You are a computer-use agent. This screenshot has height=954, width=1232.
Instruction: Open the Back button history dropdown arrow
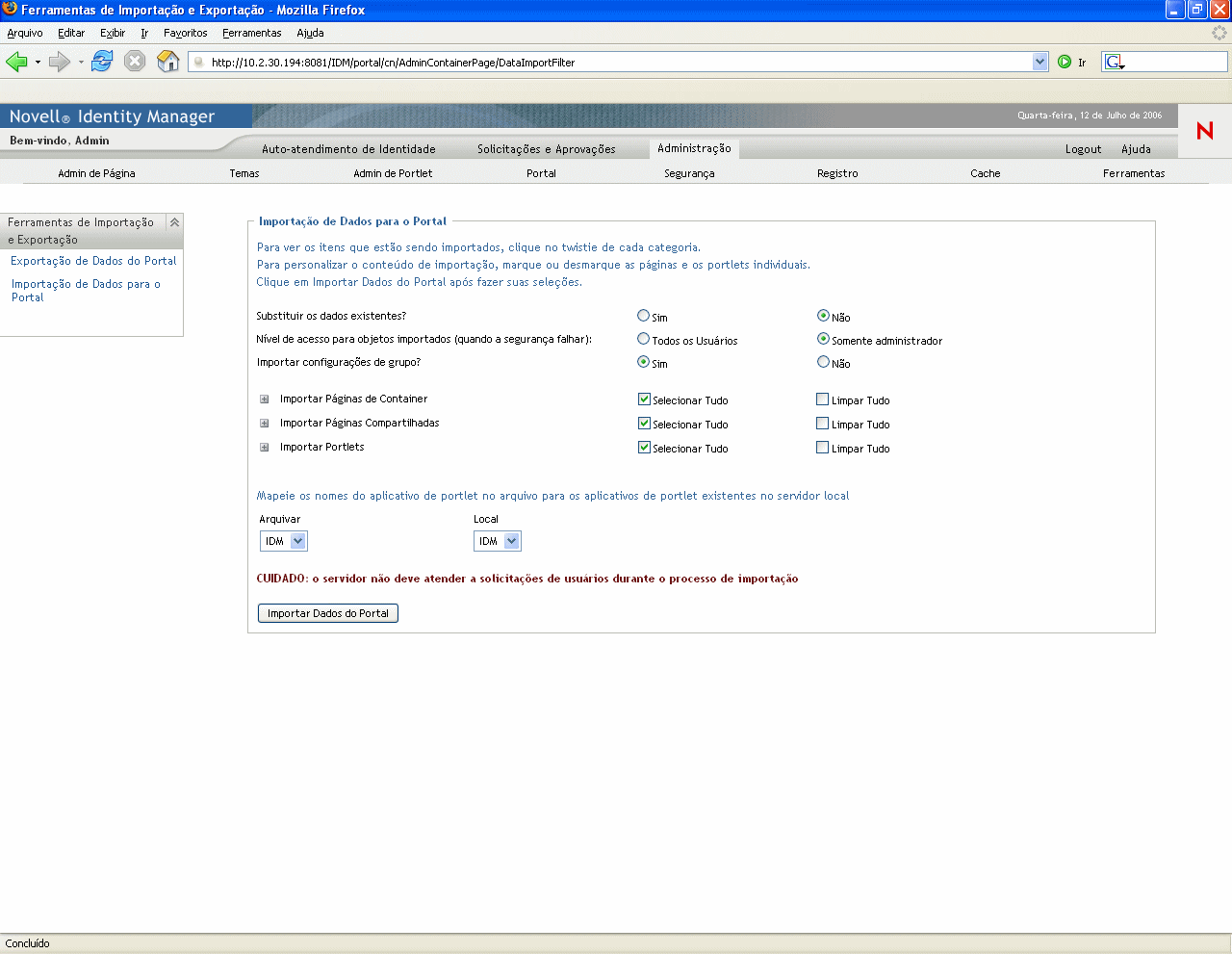pyautogui.click(x=38, y=62)
